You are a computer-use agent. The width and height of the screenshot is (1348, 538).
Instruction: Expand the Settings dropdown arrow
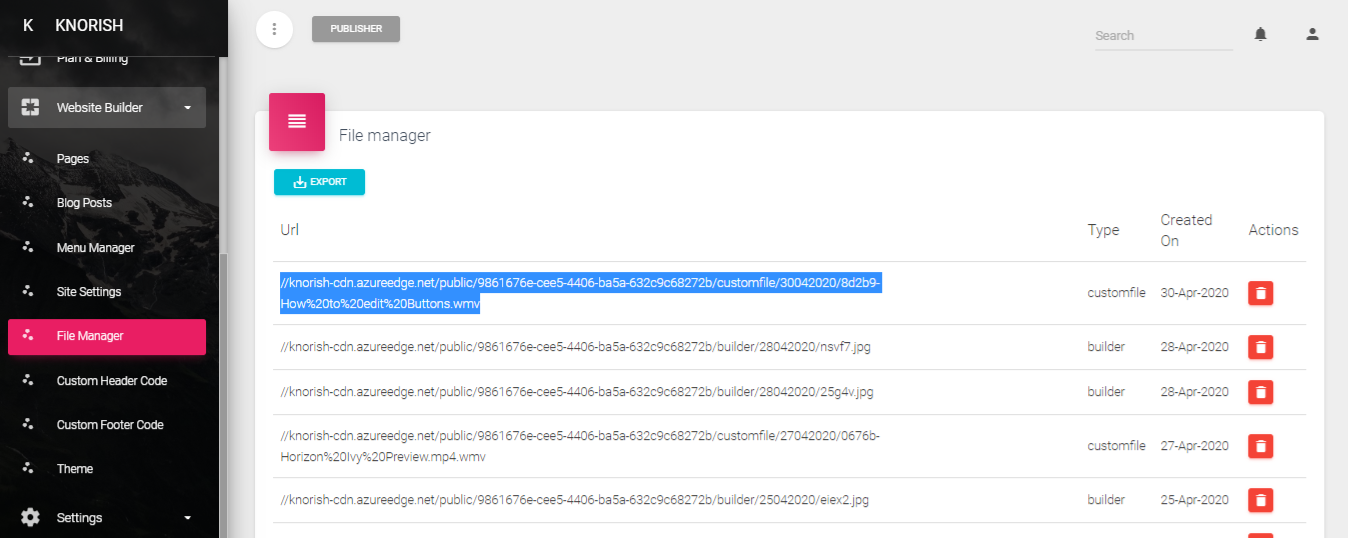tap(187, 518)
